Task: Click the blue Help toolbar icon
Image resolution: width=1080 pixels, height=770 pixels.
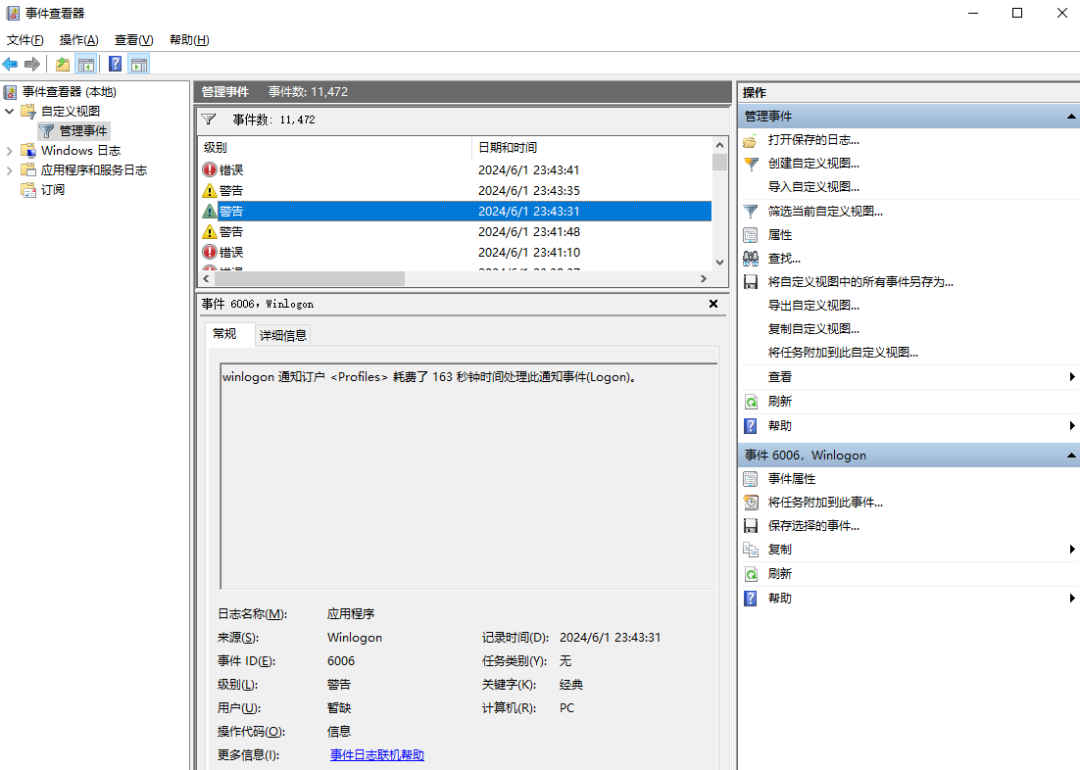Action: (115, 65)
